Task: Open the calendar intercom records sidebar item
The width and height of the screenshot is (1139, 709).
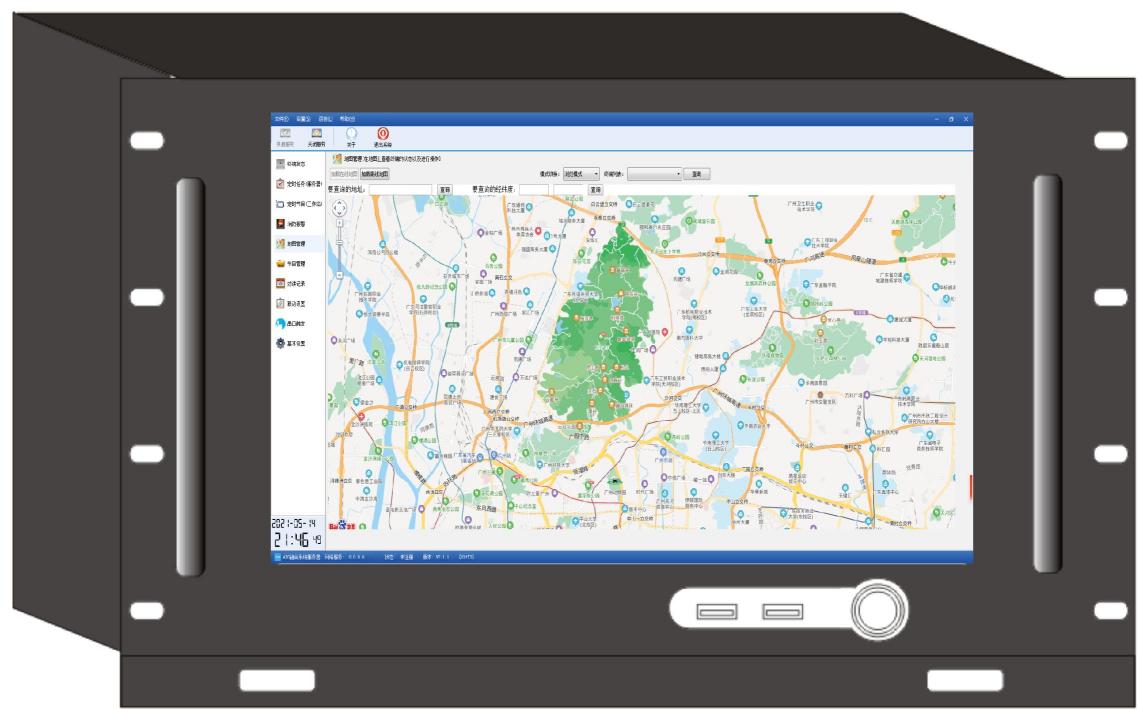Action: 281,283
